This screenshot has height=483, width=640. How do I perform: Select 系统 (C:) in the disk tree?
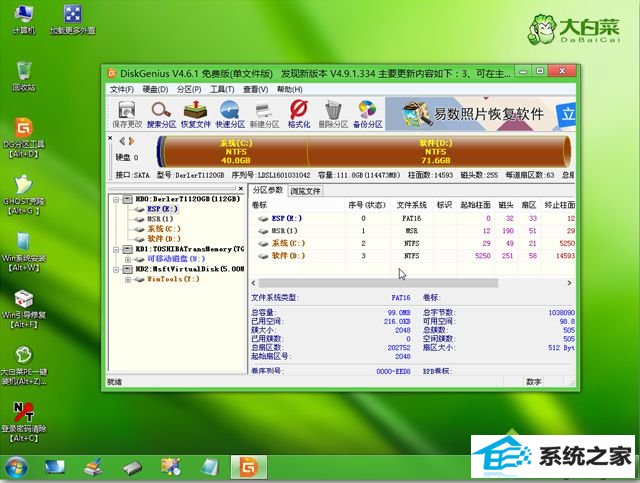(x=164, y=229)
